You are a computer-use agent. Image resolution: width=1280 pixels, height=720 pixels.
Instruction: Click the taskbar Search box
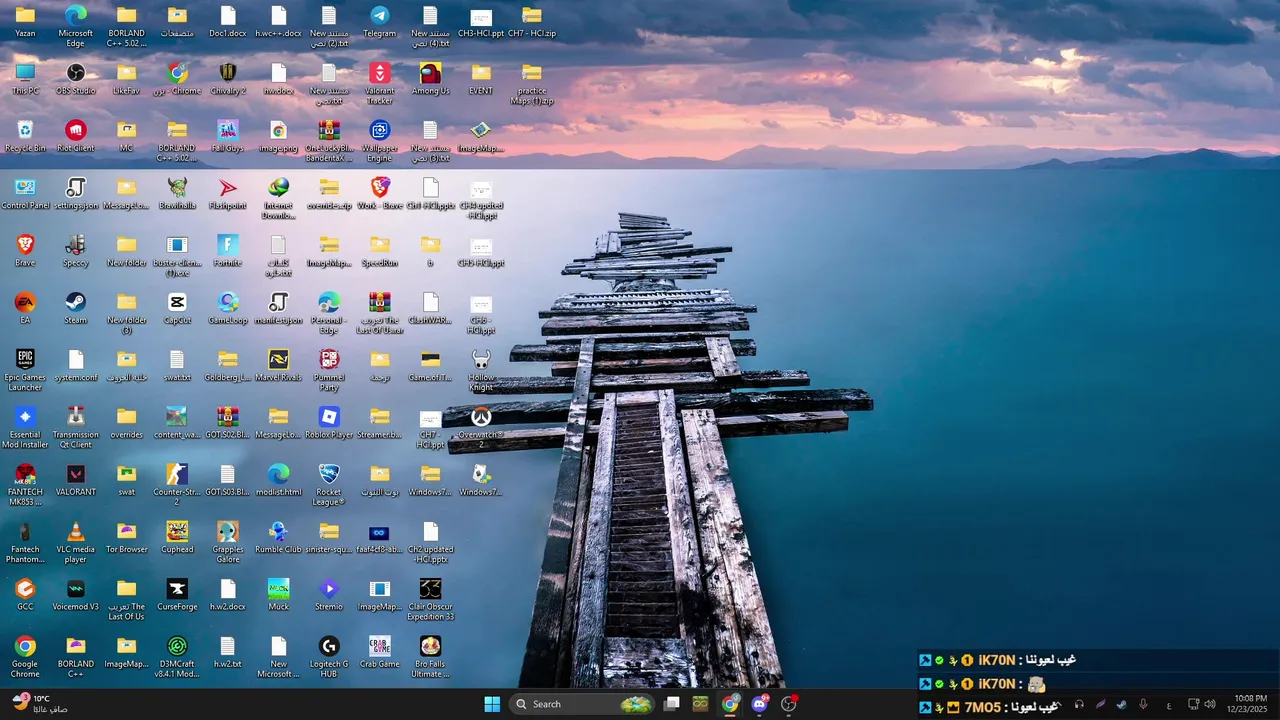584,704
